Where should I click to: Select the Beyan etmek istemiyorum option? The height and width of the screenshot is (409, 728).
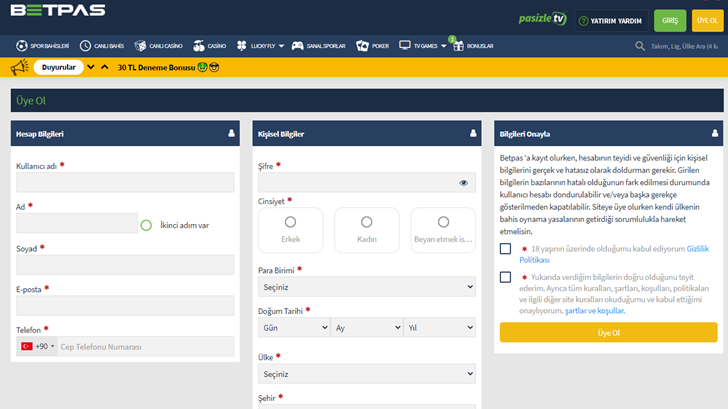(x=443, y=230)
